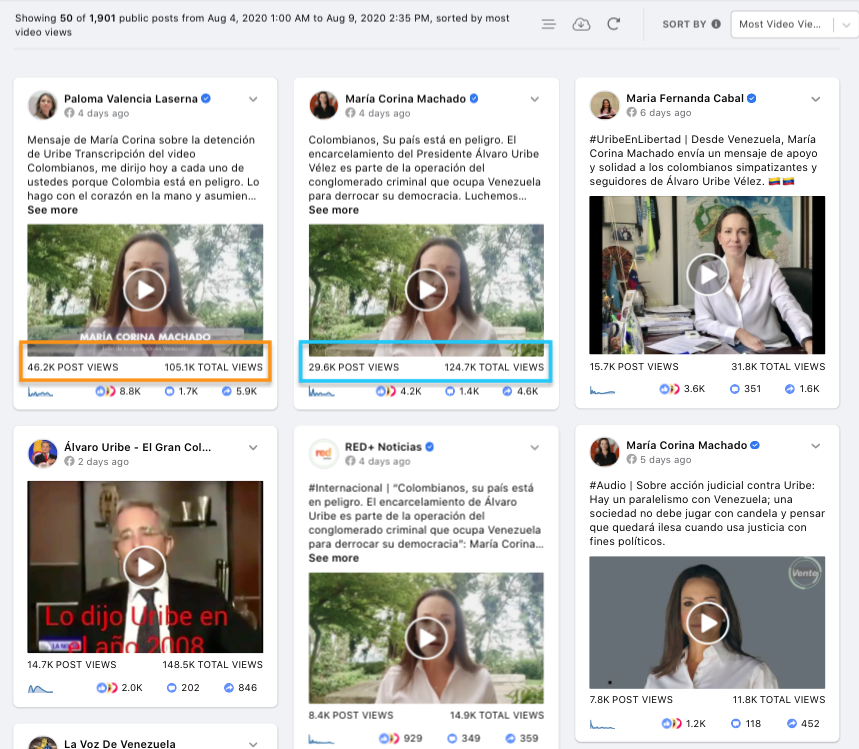Expand options for RED+ Noticias post
This screenshot has height=749, width=859.
point(535,448)
